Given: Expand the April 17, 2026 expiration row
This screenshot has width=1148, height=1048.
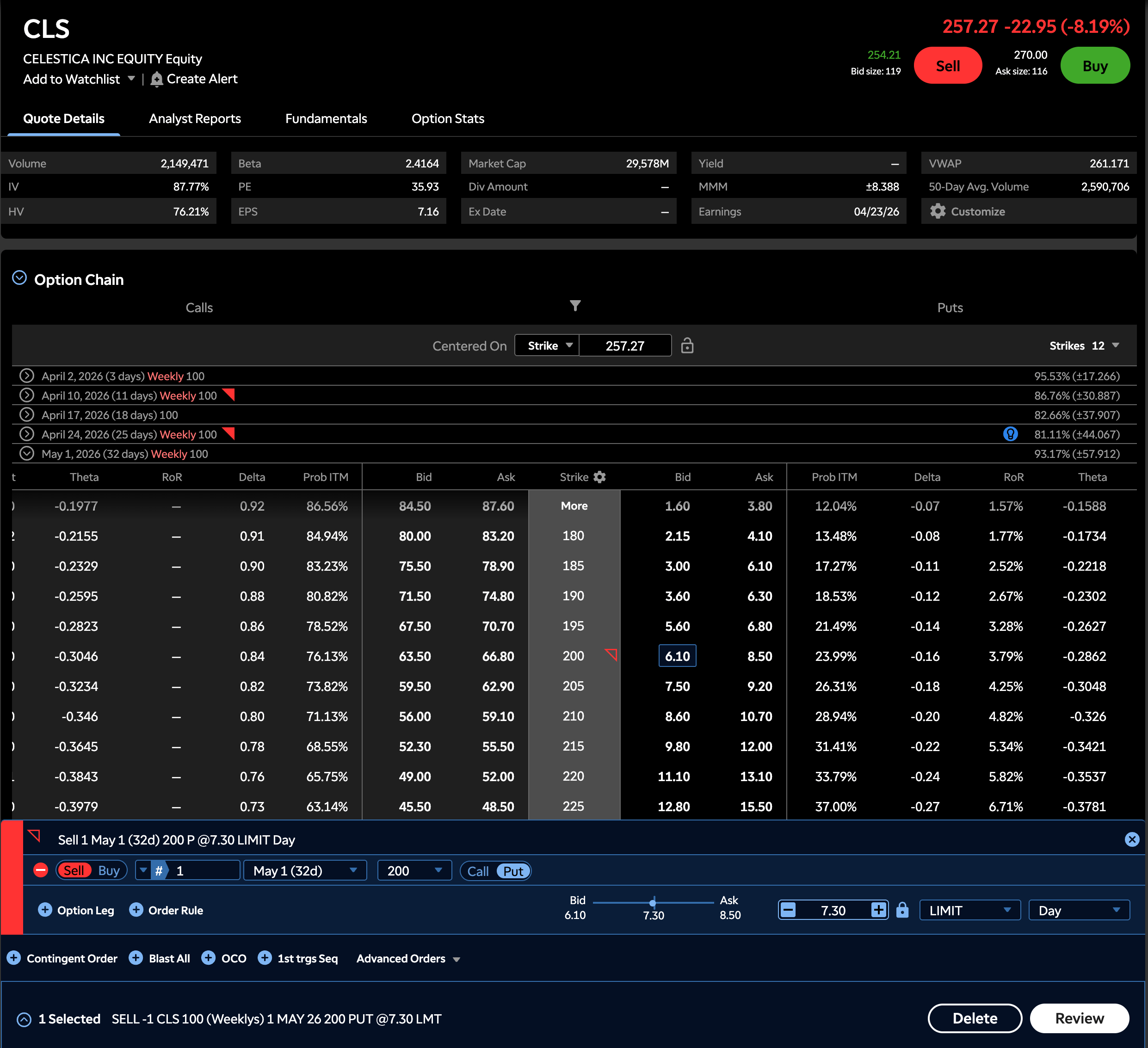Looking at the screenshot, I should (x=27, y=414).
